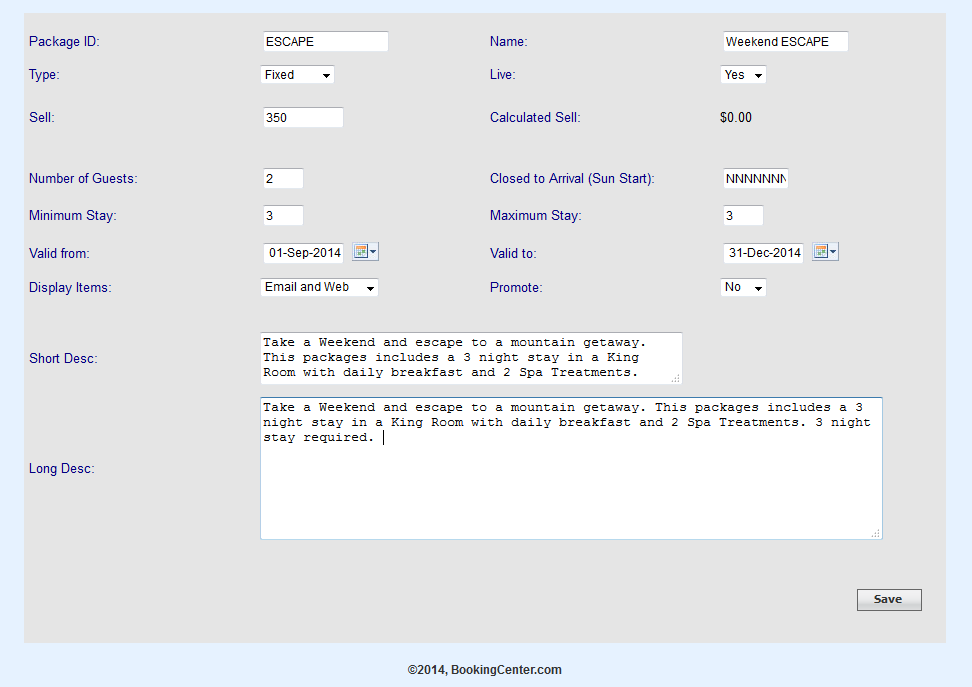Click the Calculated Sell label
Screen dimensions: 972x687
pos(535,117)
